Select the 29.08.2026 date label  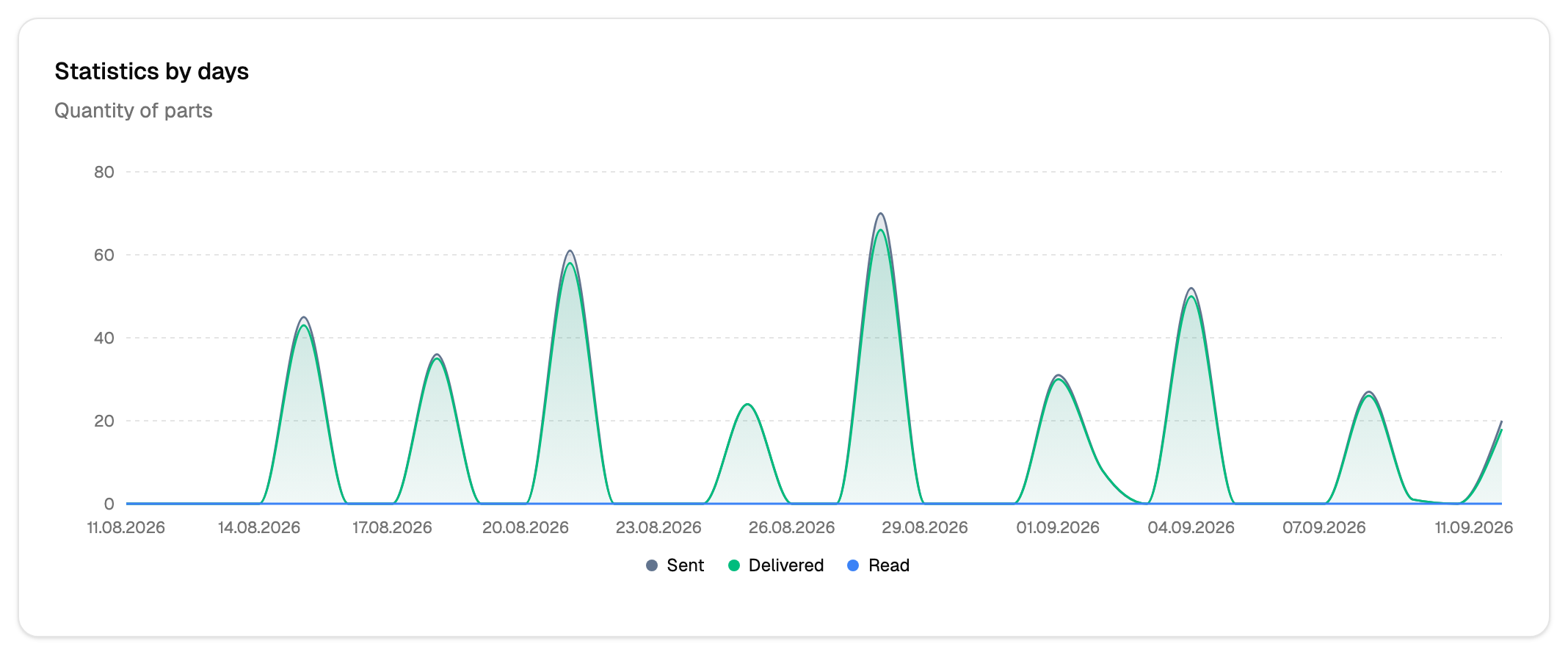925,527
